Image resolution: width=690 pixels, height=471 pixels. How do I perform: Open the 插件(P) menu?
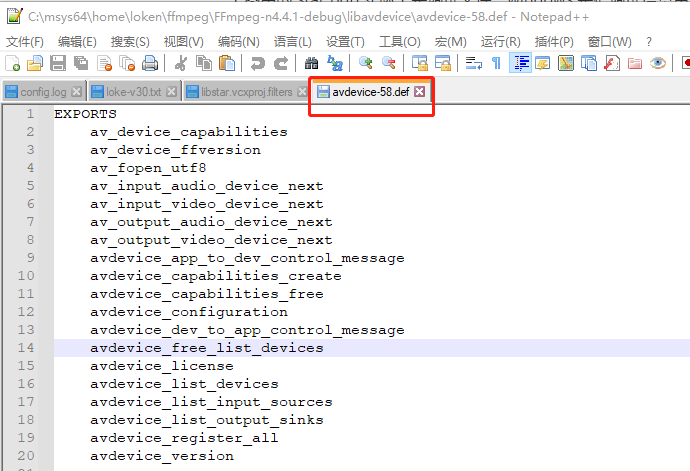[554, 41]
